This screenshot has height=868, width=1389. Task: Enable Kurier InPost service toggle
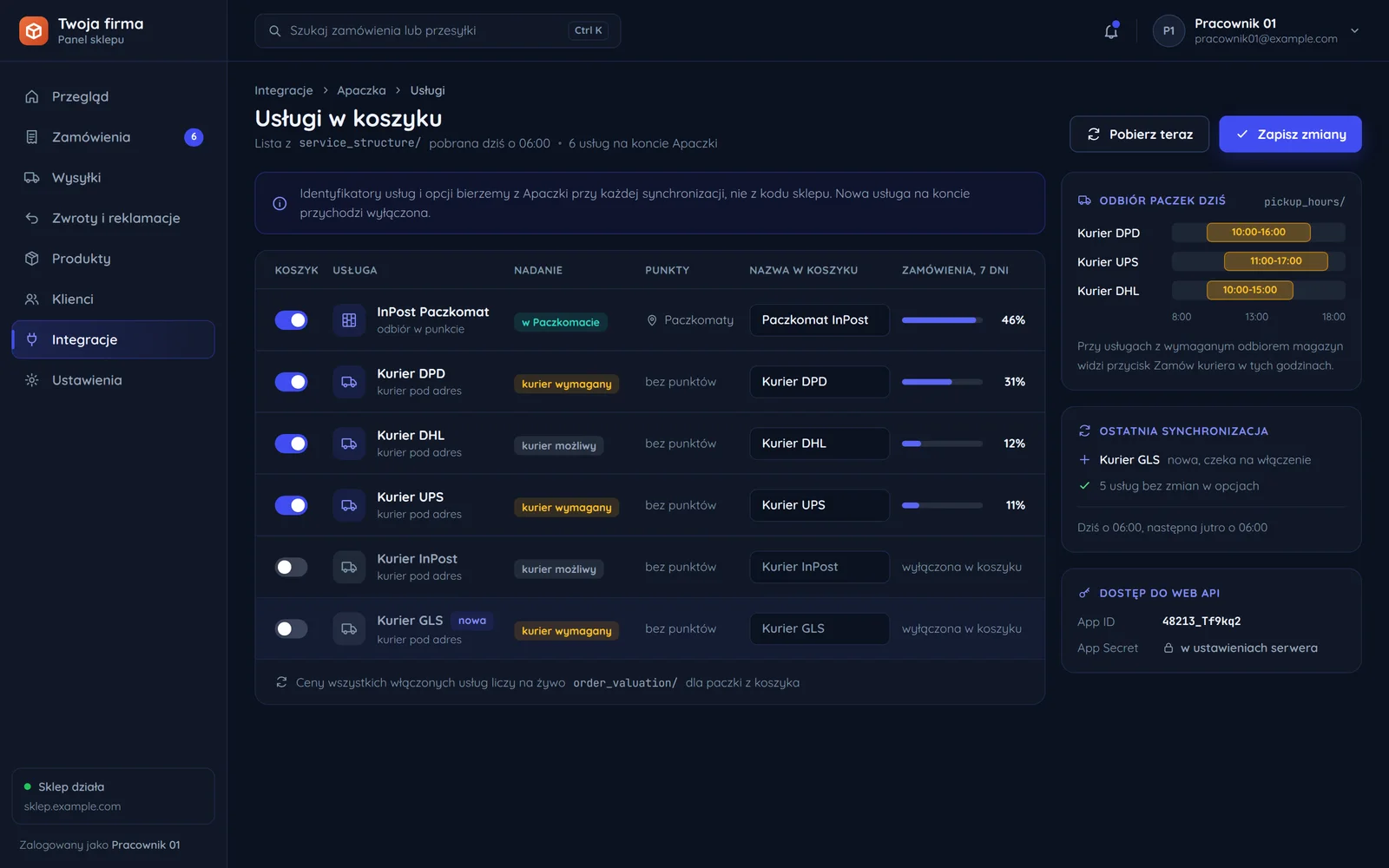click(x=291, y=567)
